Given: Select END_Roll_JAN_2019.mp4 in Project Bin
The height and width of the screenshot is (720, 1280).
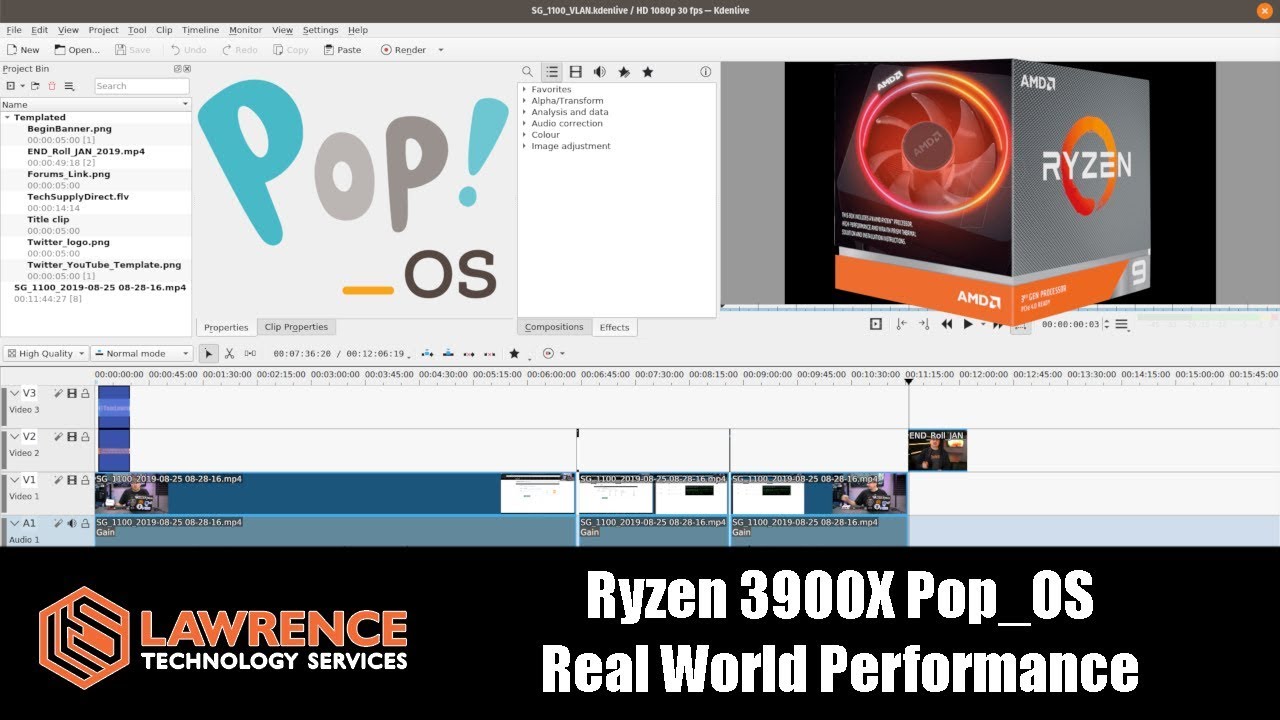Looking at the screenshot, I should pos(86,152).
